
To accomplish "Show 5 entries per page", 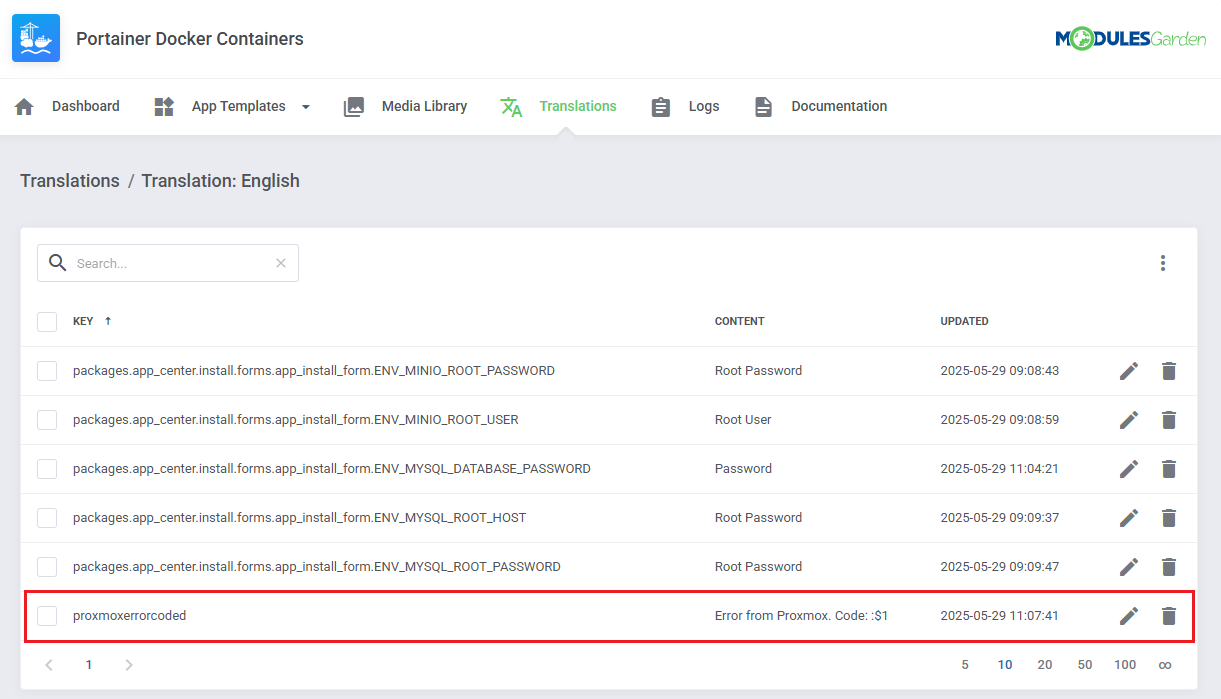I will [x=965, y=665].
